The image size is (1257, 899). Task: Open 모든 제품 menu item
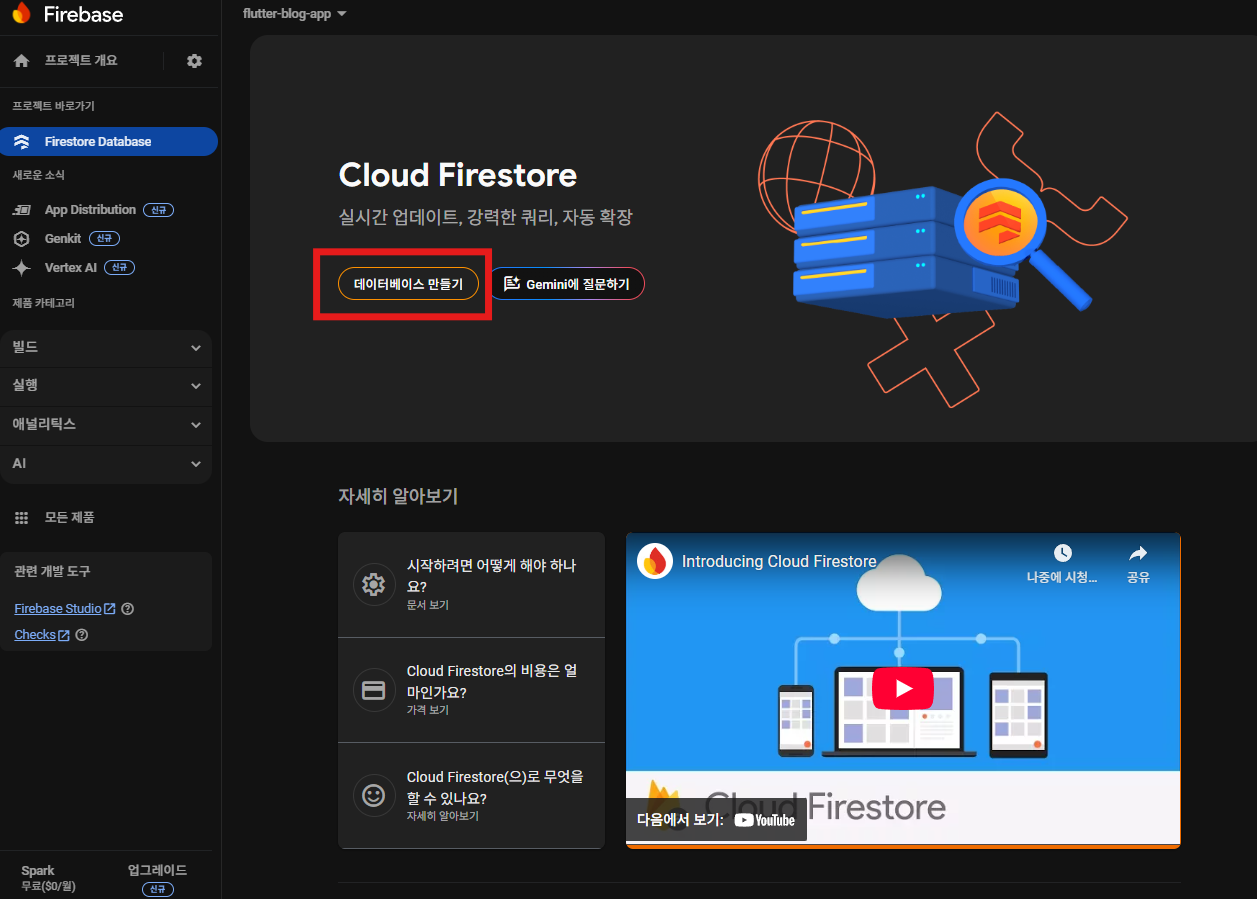pyautogui.click(x=69, y=518)
